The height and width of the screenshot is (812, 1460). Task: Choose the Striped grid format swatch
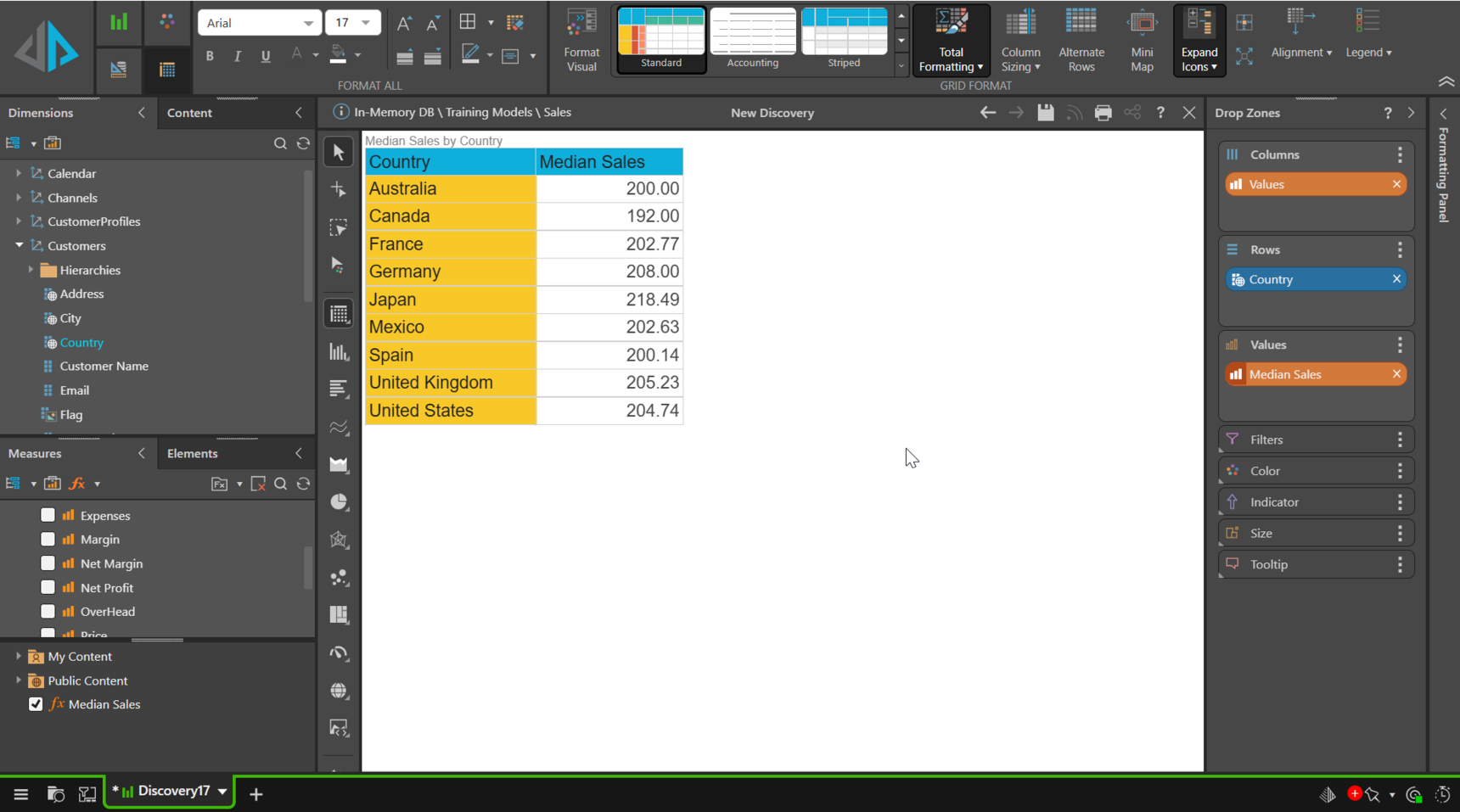click(844, 38)
